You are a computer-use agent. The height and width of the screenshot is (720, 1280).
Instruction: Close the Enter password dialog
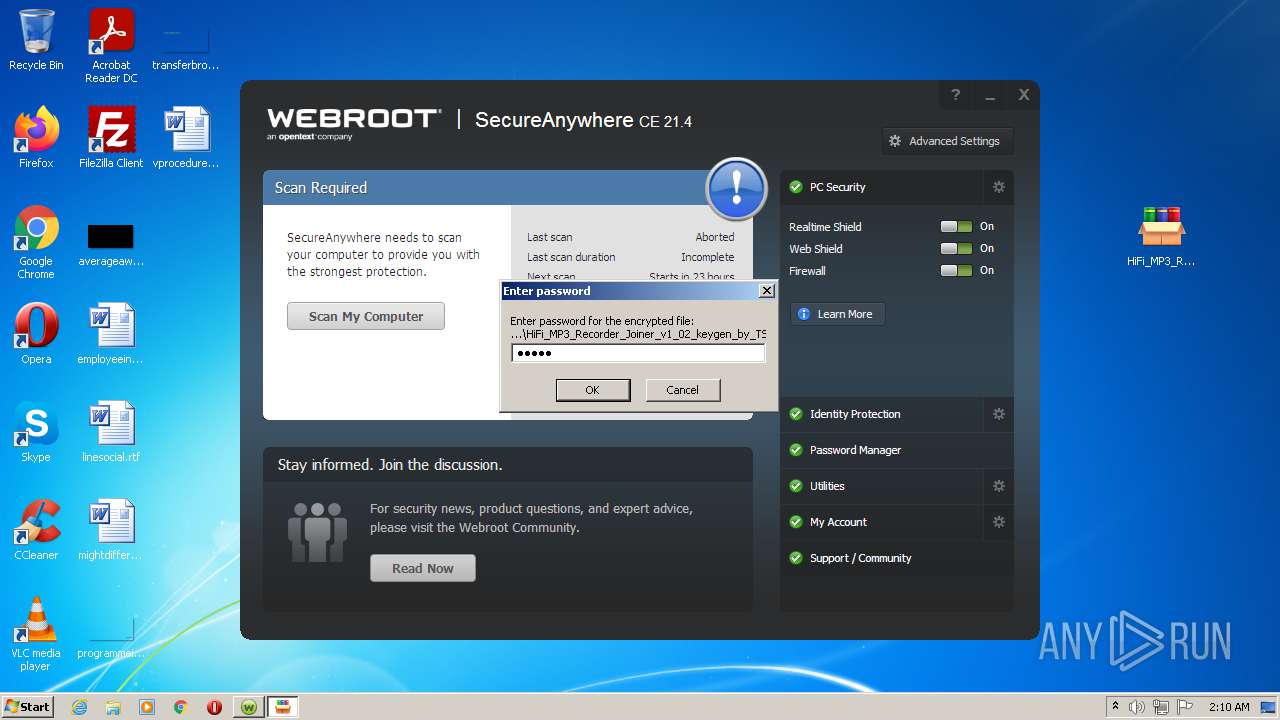767,291
